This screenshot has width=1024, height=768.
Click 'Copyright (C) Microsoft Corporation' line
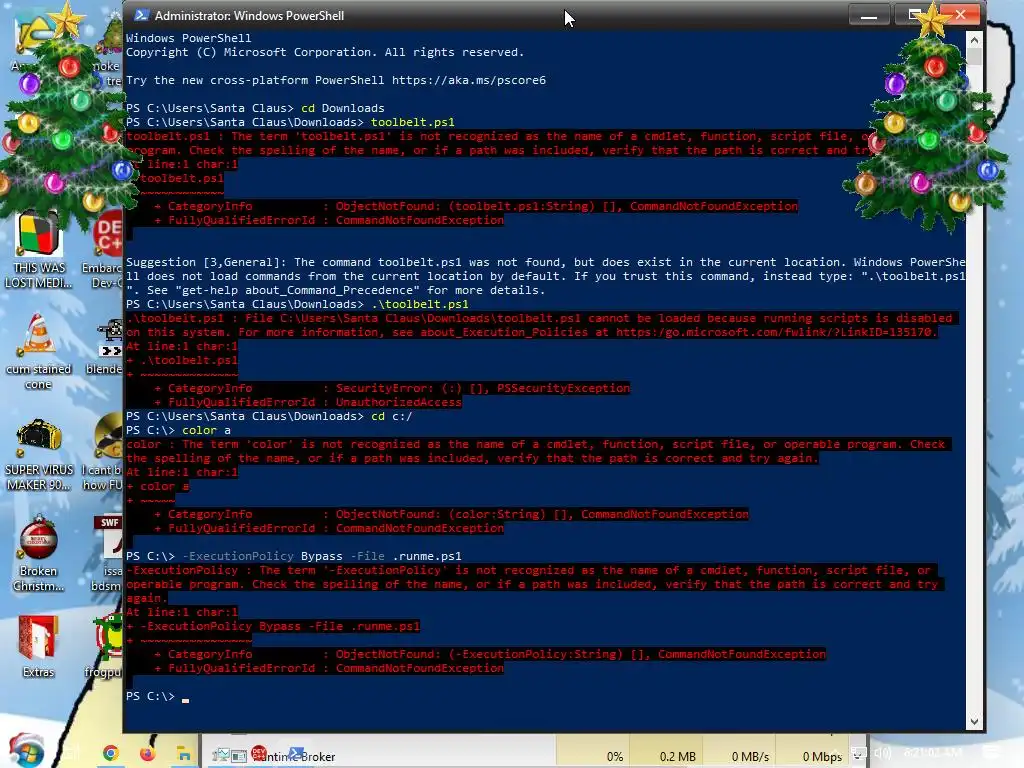tap(325, 52)
